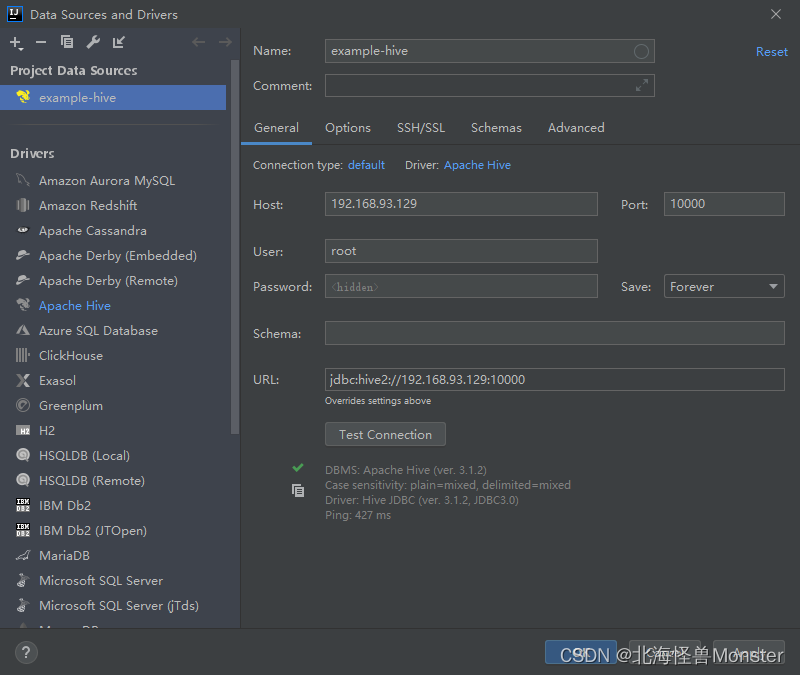This screenshot has height=675, width=800.
Task: Open help with question mark button
Action: click(x=26, y=652)
